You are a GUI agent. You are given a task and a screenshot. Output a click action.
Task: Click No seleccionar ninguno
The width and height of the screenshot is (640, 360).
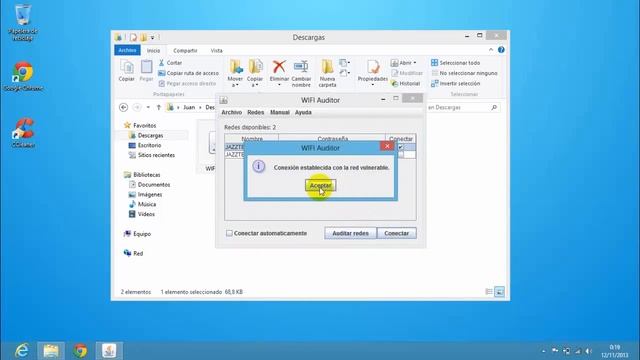pos(464,73)
